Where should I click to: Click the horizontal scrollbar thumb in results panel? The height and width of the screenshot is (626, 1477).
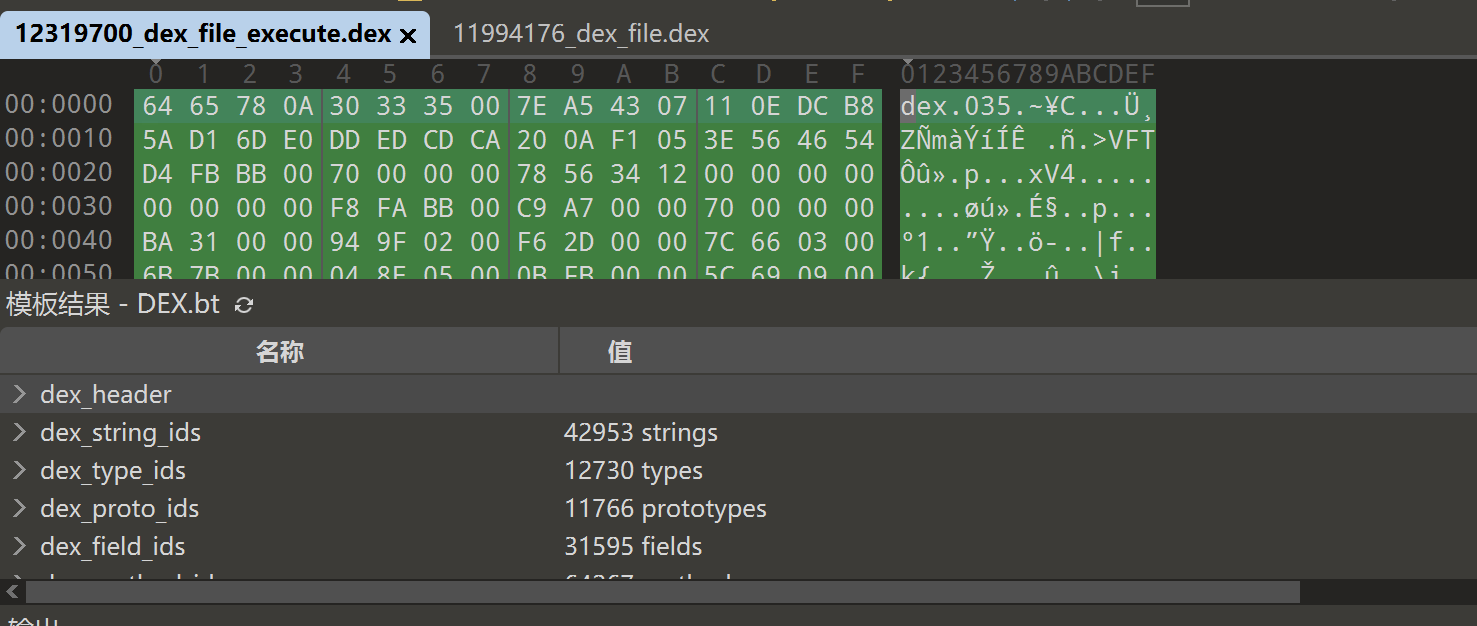point(662,592)
